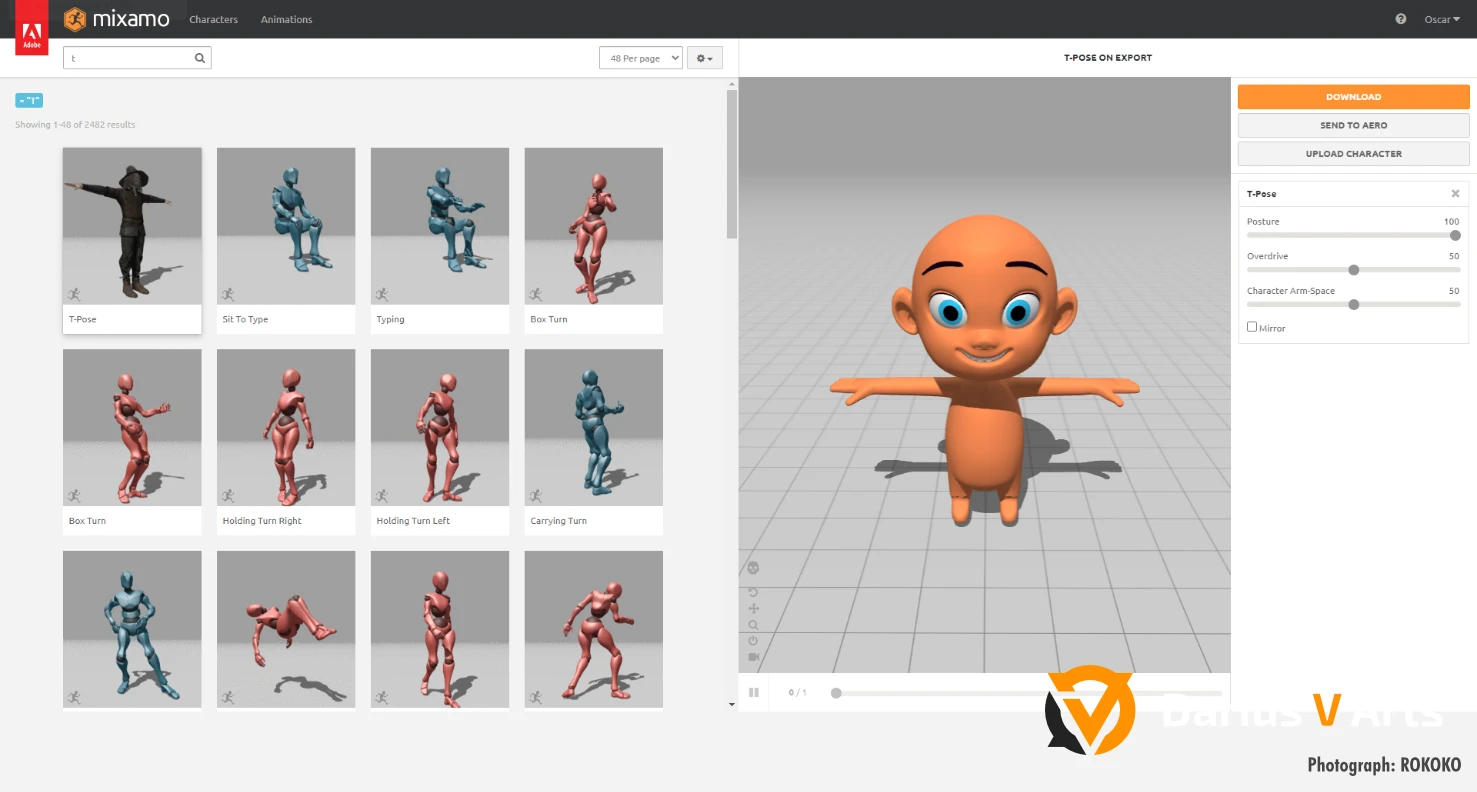Adjust the Posture slider handle
Screen dimensions: 1477x792
[1455, 235]
